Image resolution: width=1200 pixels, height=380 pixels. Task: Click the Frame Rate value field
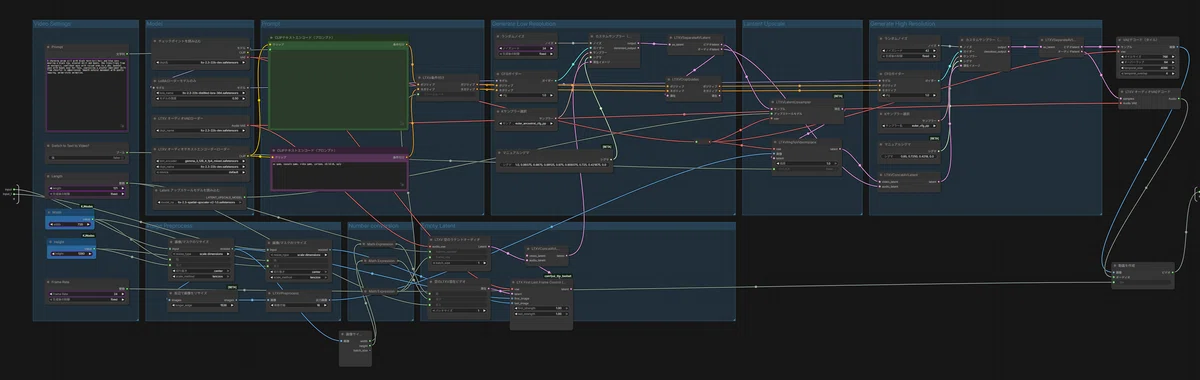(x=87, y=294)
